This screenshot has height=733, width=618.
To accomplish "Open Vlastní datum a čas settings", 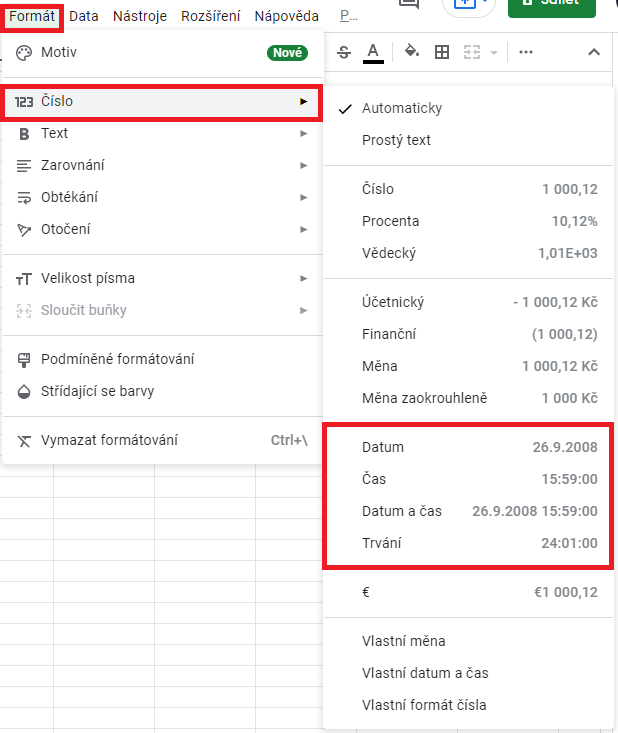I will (x=425, y=673).
